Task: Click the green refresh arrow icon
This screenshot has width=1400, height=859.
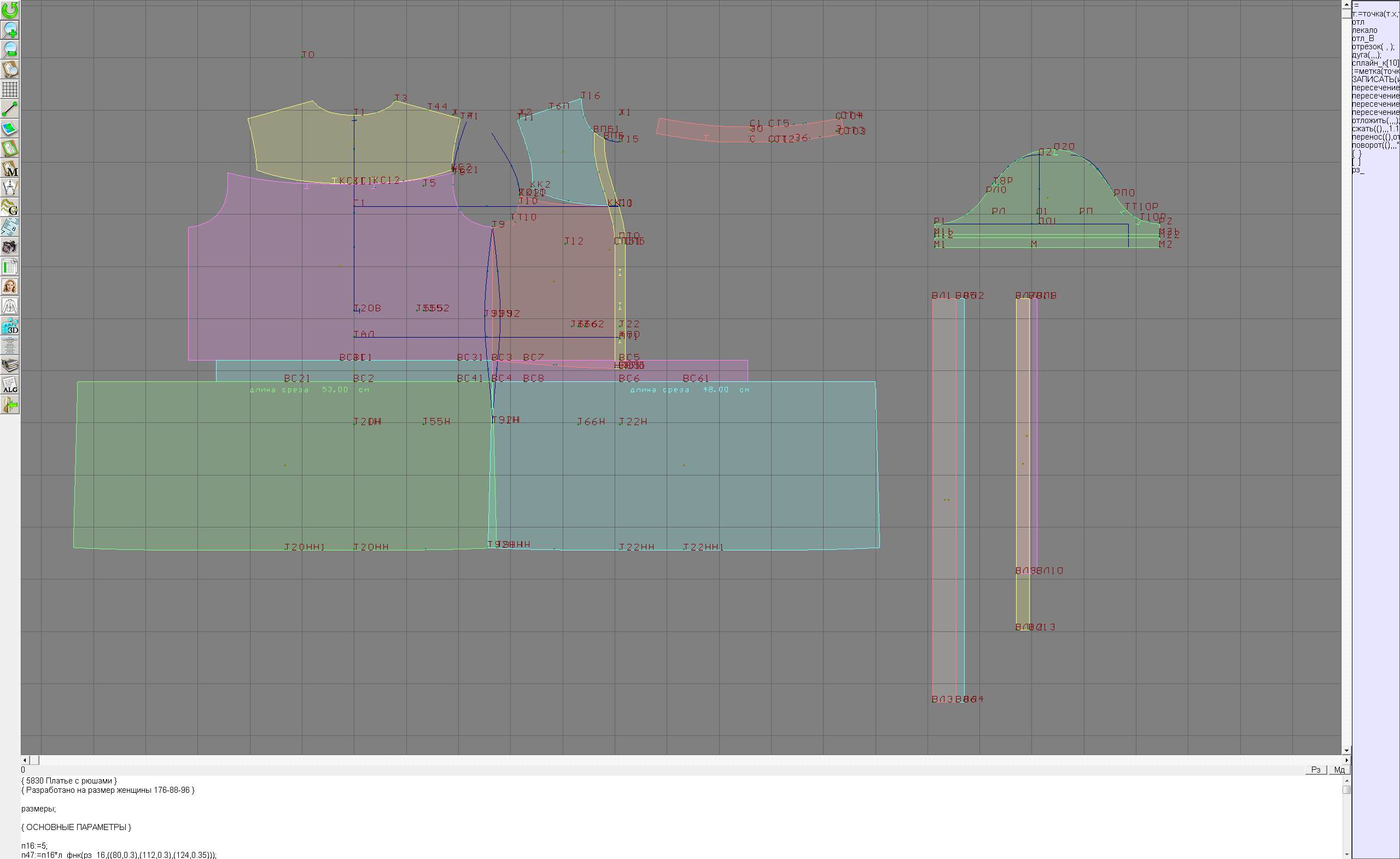Action: click(10, 10)
